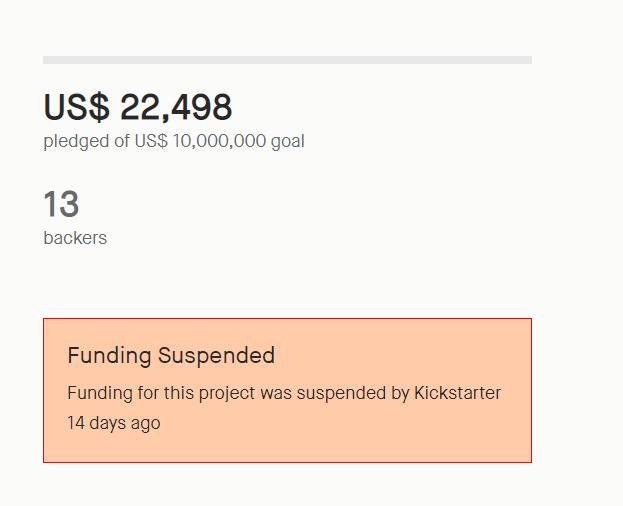This screenshot has height=506, width=623.
Task: Select the "pledged of US$ 10,000,000 goal" line
Action: click(174, 141)
